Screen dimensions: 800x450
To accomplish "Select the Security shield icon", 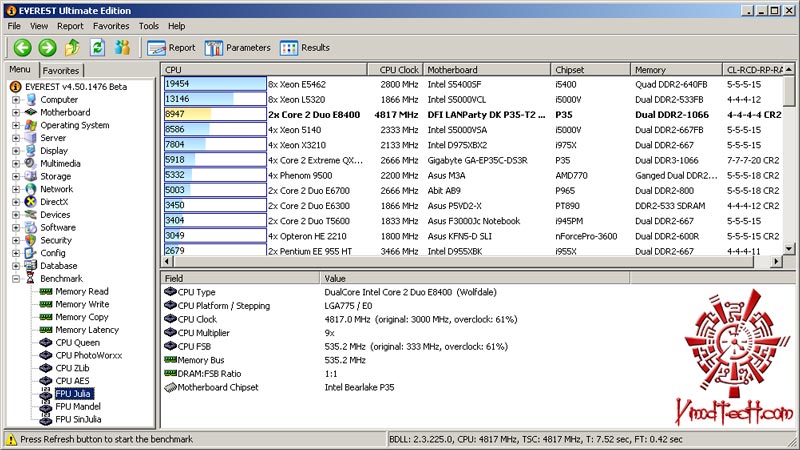I will 31,240.
